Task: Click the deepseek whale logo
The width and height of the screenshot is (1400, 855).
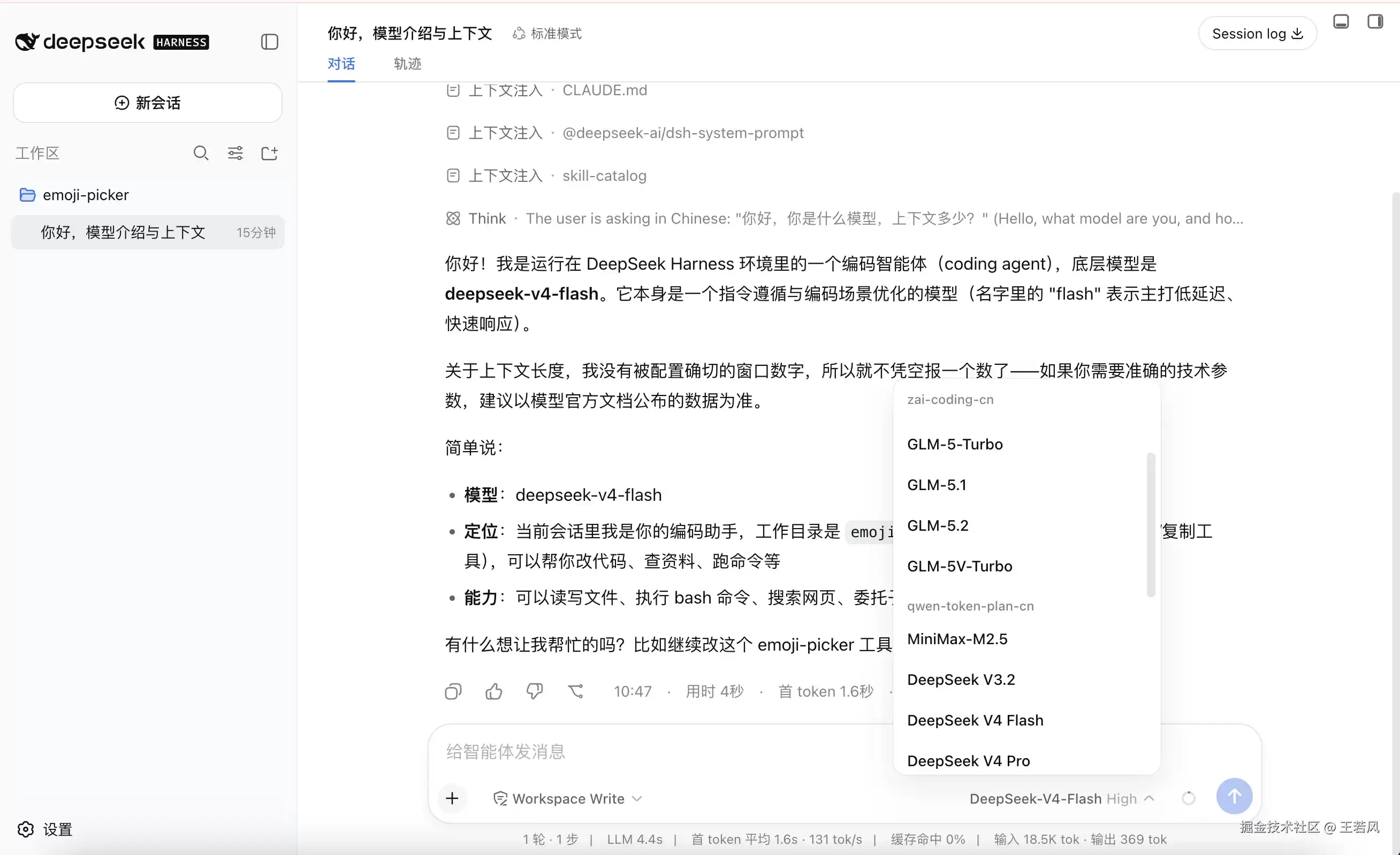Action: [27, 42]
